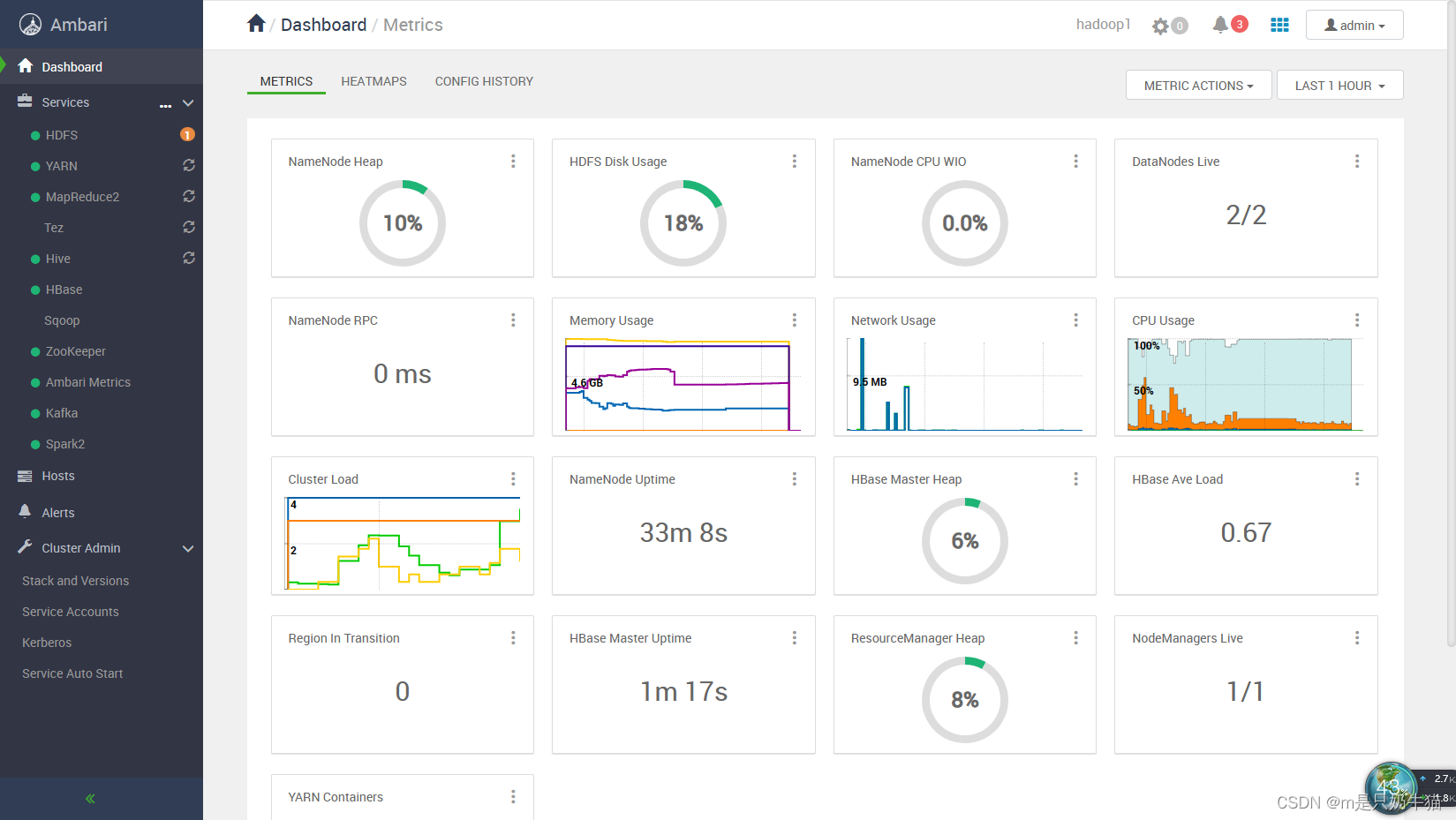Collapse the Cluster Admin section
Image resolution: width=1456 pixels, height=820 pixels.
[188, 548]
